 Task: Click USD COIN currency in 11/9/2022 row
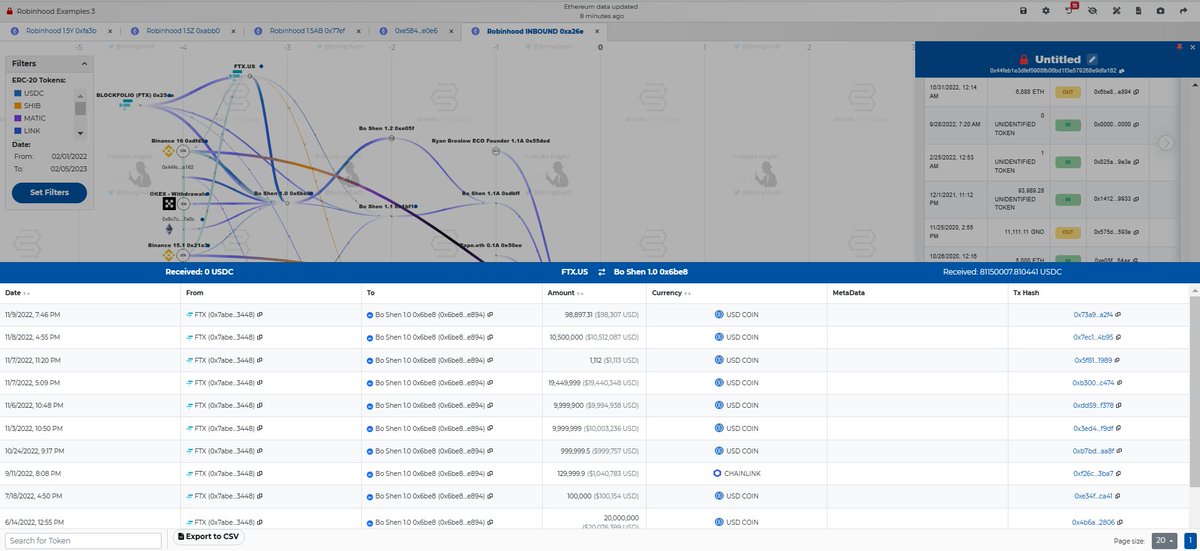point(737,314)
